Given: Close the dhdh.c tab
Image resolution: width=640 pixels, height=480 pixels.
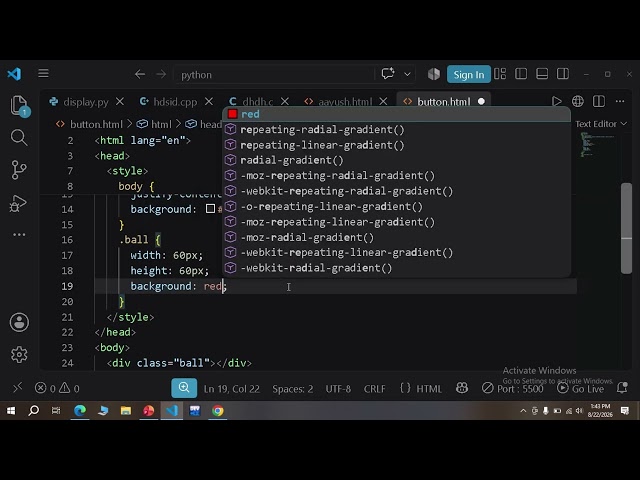Looking at the screenshot, I should coord(285,101).
